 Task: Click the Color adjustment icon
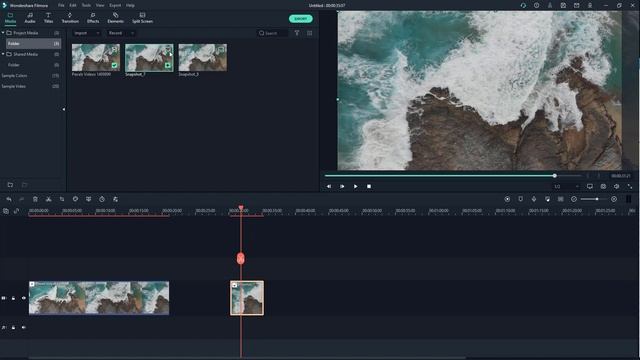point(75,199)
